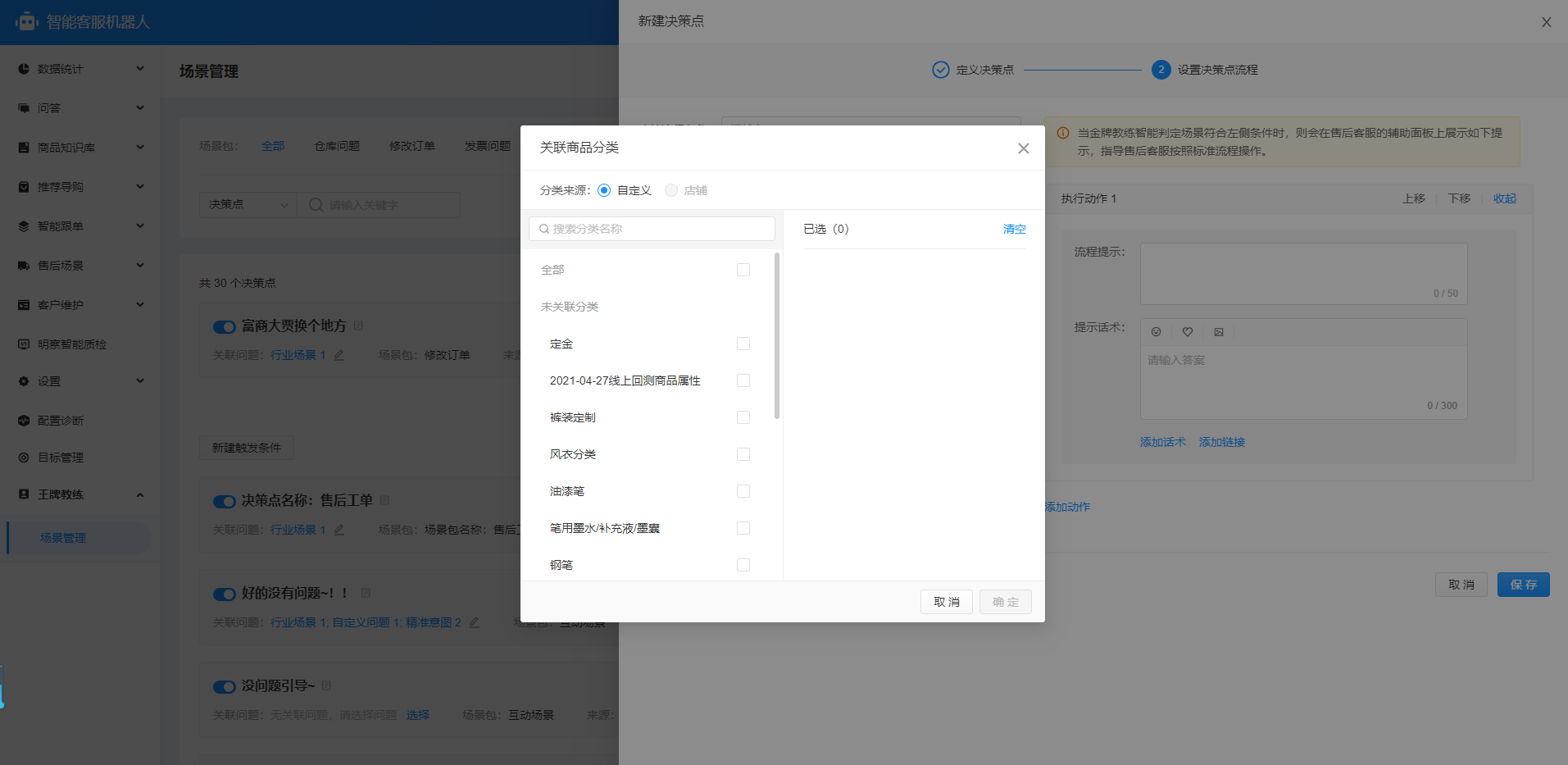Screen dimensions: 1568x765
Task: Focus the 搜索分类名称 search field
Action: 652,229
